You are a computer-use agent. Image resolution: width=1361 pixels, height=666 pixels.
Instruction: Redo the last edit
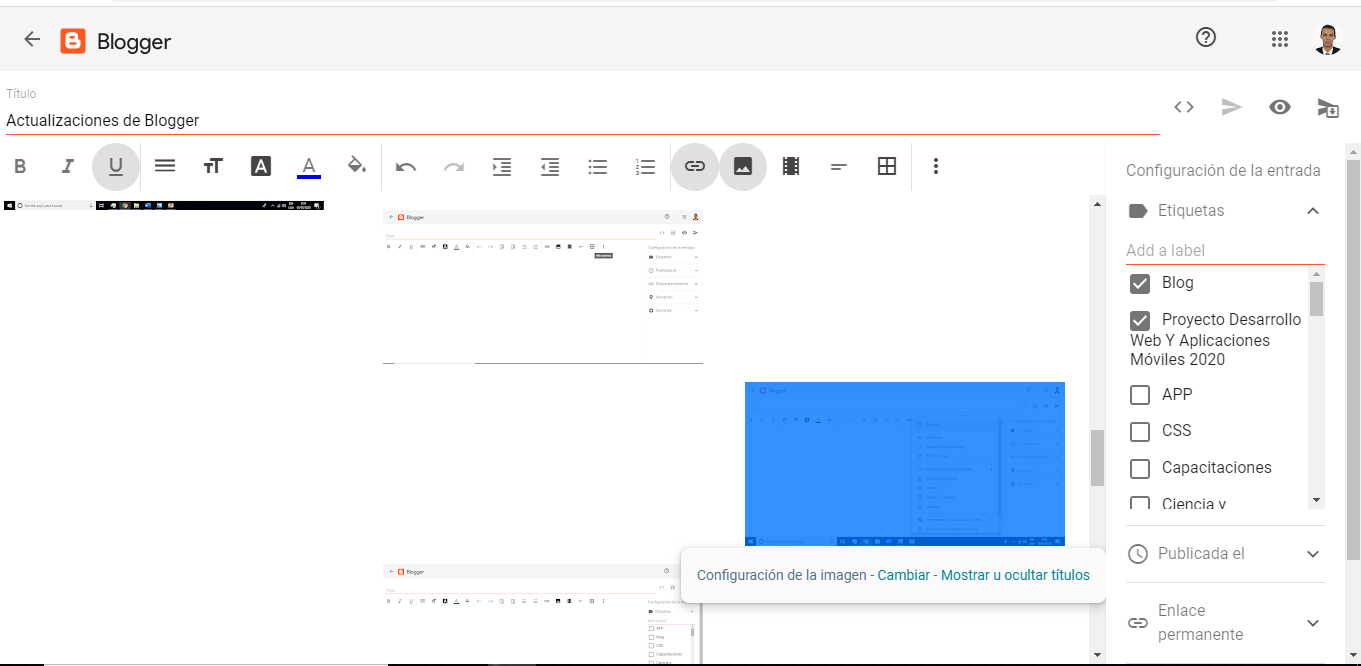[454, 167]
